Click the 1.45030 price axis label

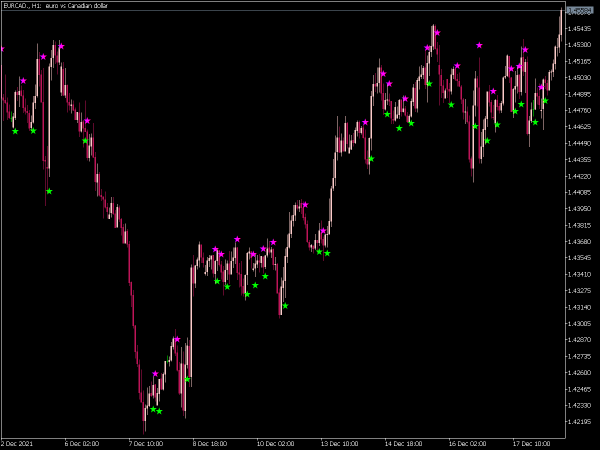(x=580, y=78)
